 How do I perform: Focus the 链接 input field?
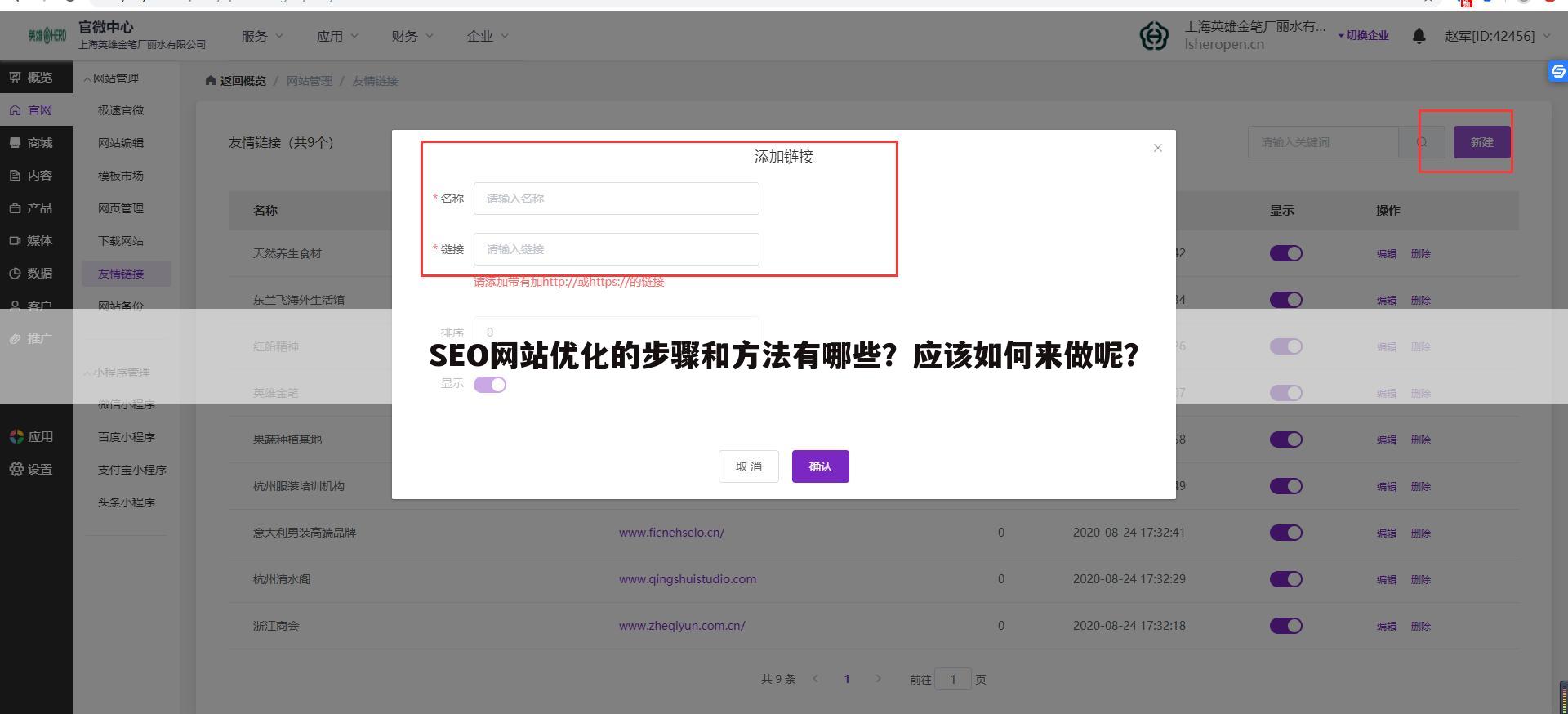616,249
